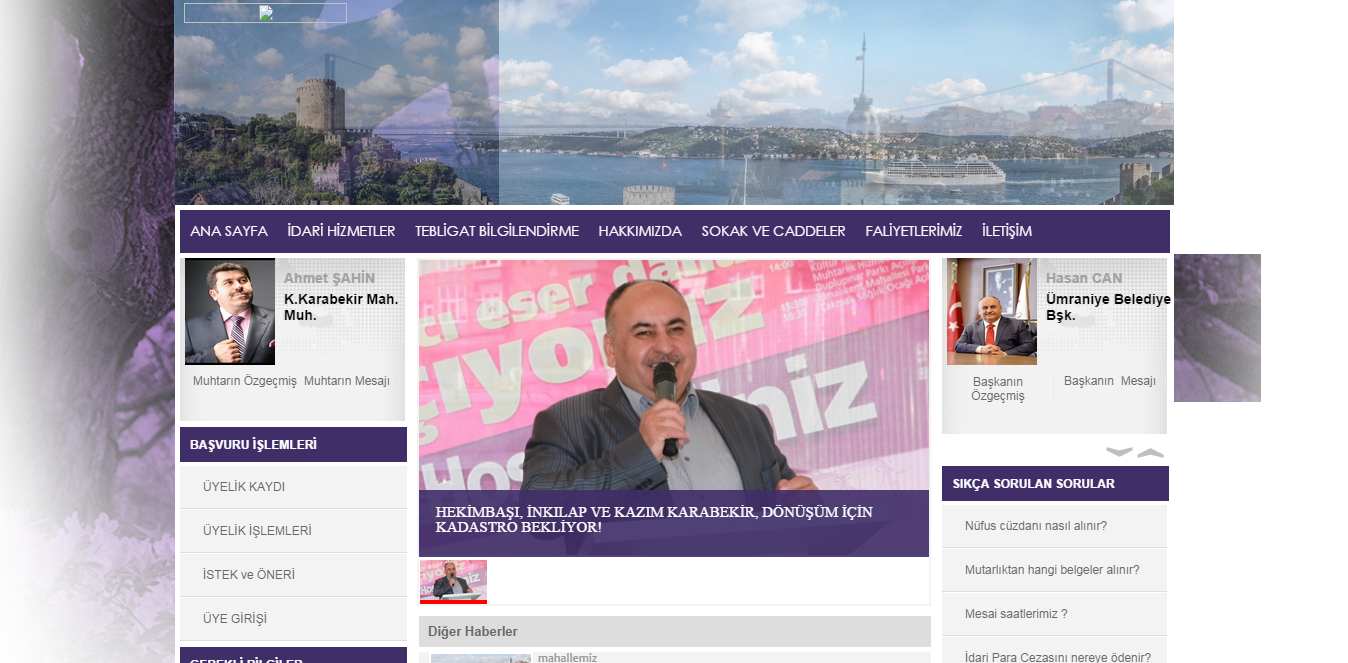Click Hasan CAN's portrait photo

992,312
